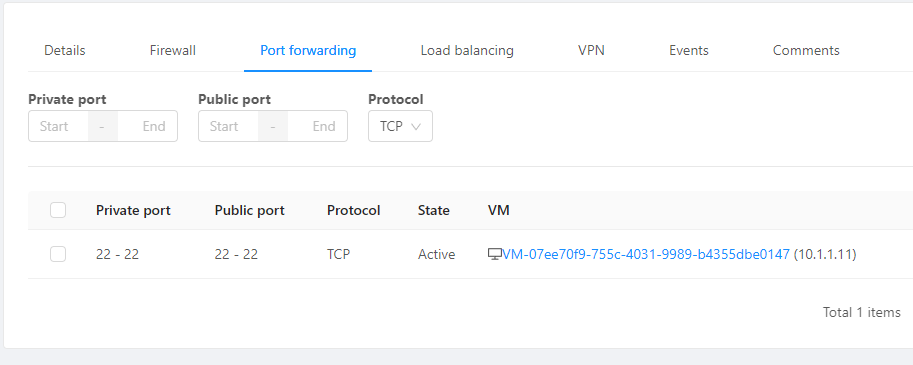Click the State column header
Viewport: 913px width, 365px height.
click(x=434, y=210)
